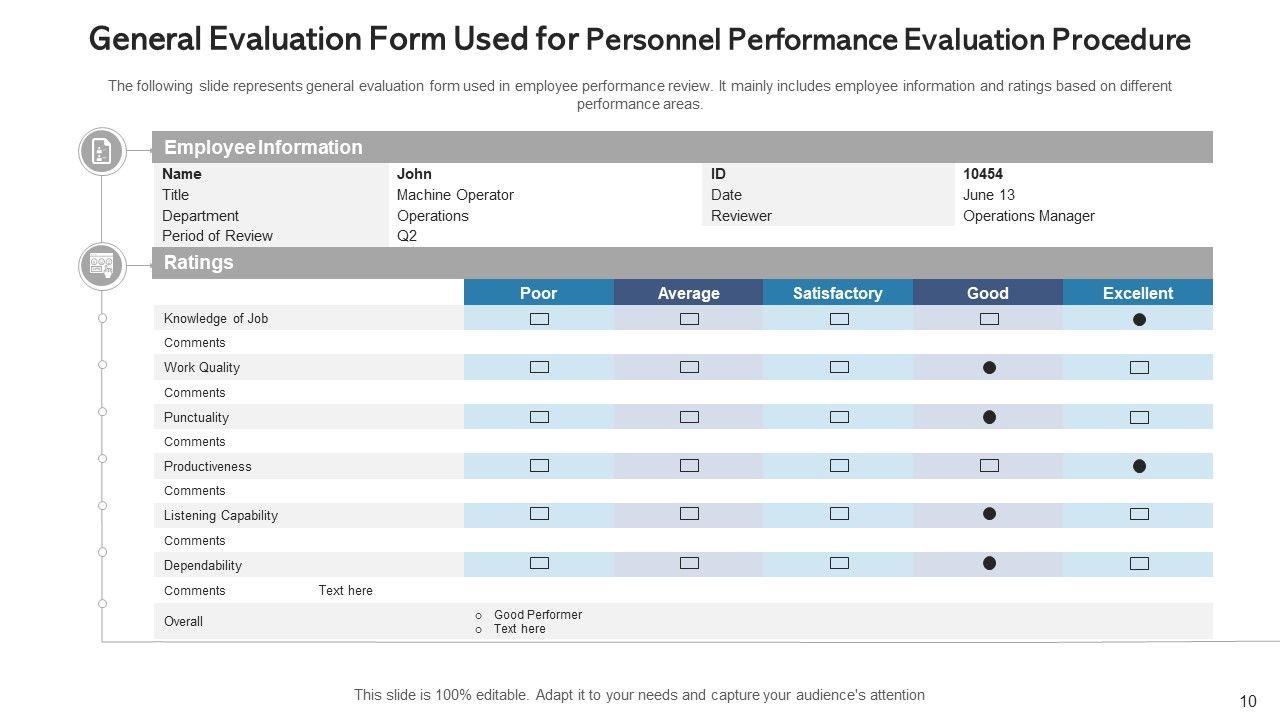Click the timeline dot beside Work Quality

(x=102, y=365)
